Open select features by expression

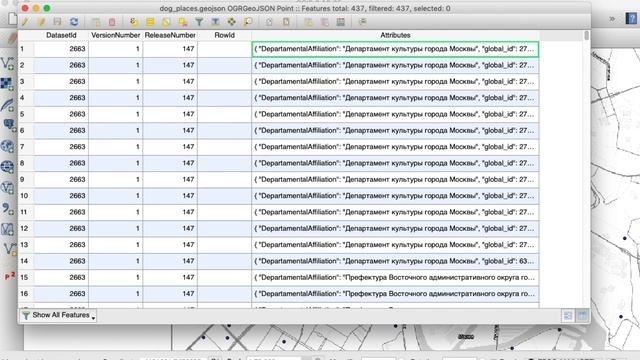(134, 22)
